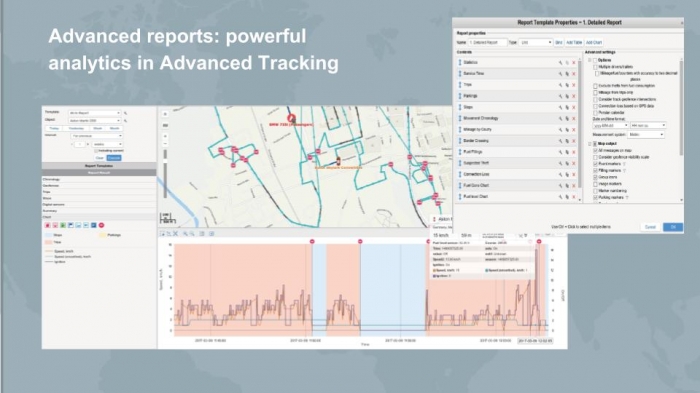
Task: Expand the Interval dropdown
Action: 96,136
